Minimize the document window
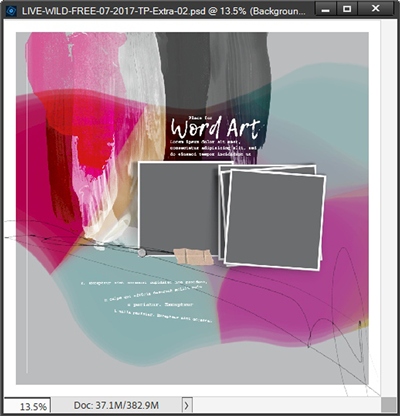The height and width of the screenshot is (416, 400). [326, 10]
